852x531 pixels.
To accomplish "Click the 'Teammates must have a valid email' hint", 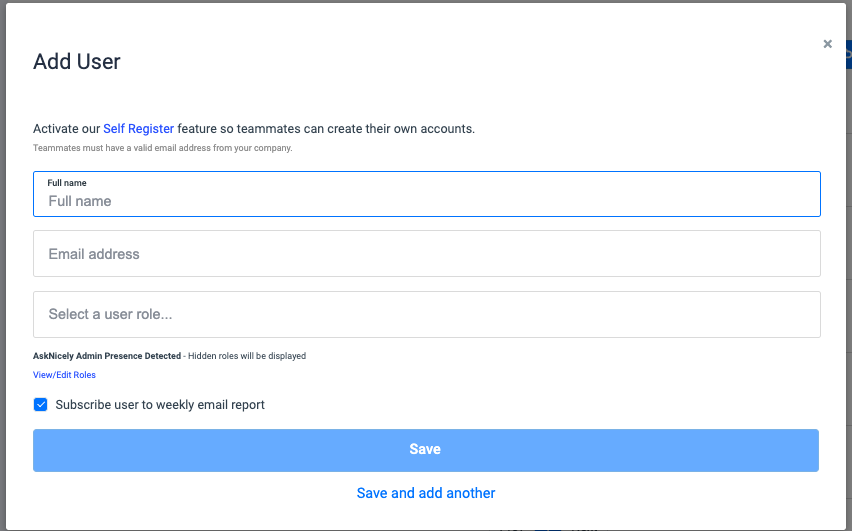I will (x=162, y=148).
